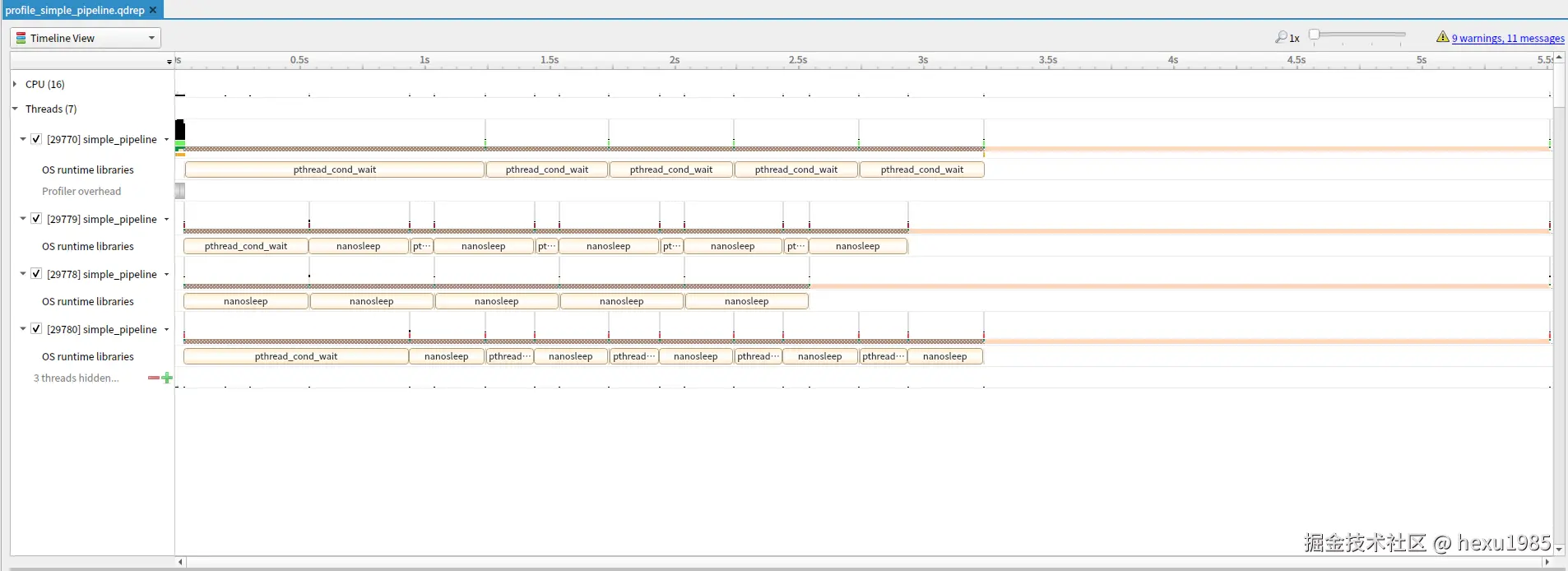The image size is (1568, 571).
Task: Select last pthread_cond_wait block of thread 29770
Action: [x=922, y=169]
